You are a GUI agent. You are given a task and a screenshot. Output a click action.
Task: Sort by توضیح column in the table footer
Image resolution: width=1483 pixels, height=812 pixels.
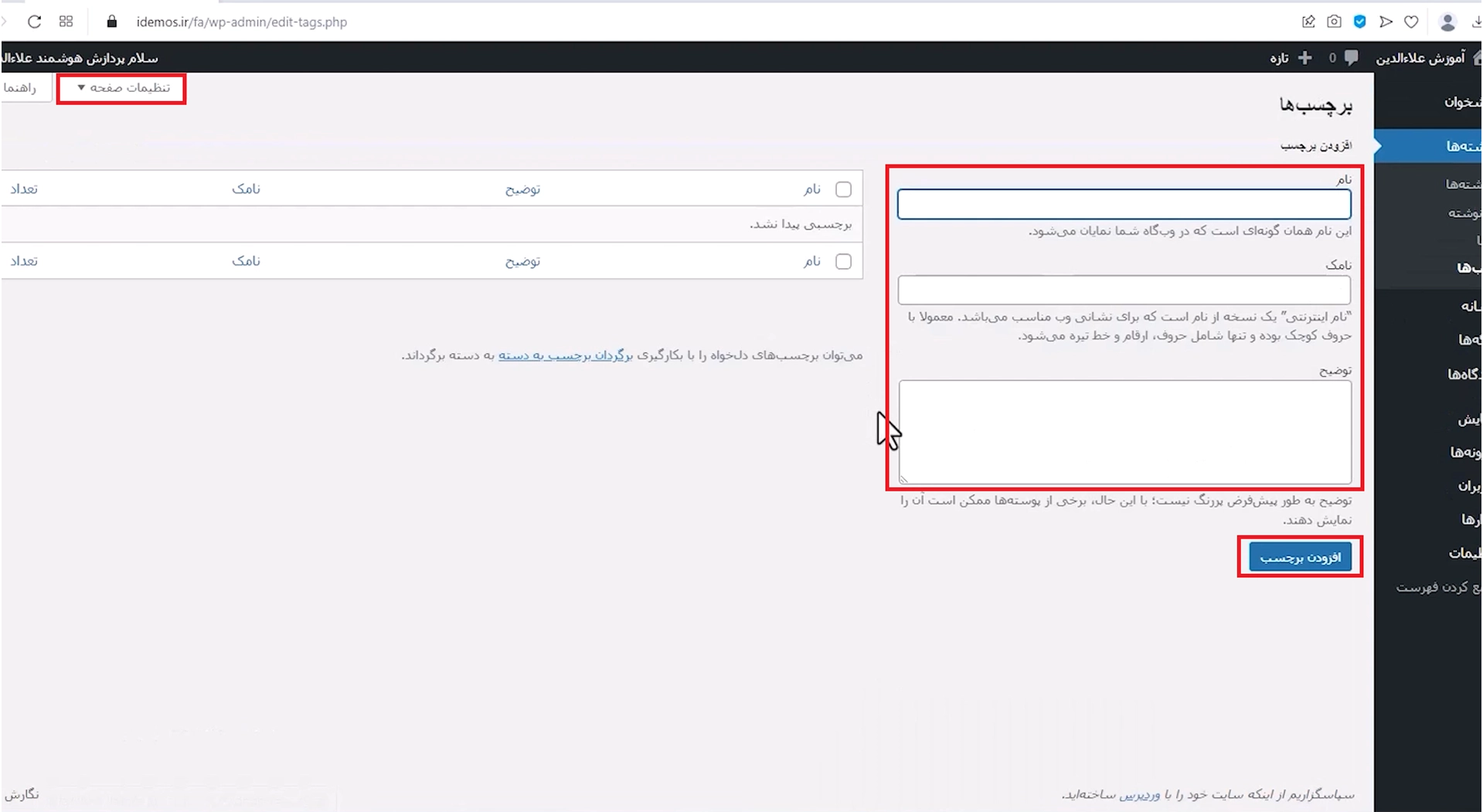[522, 262]
